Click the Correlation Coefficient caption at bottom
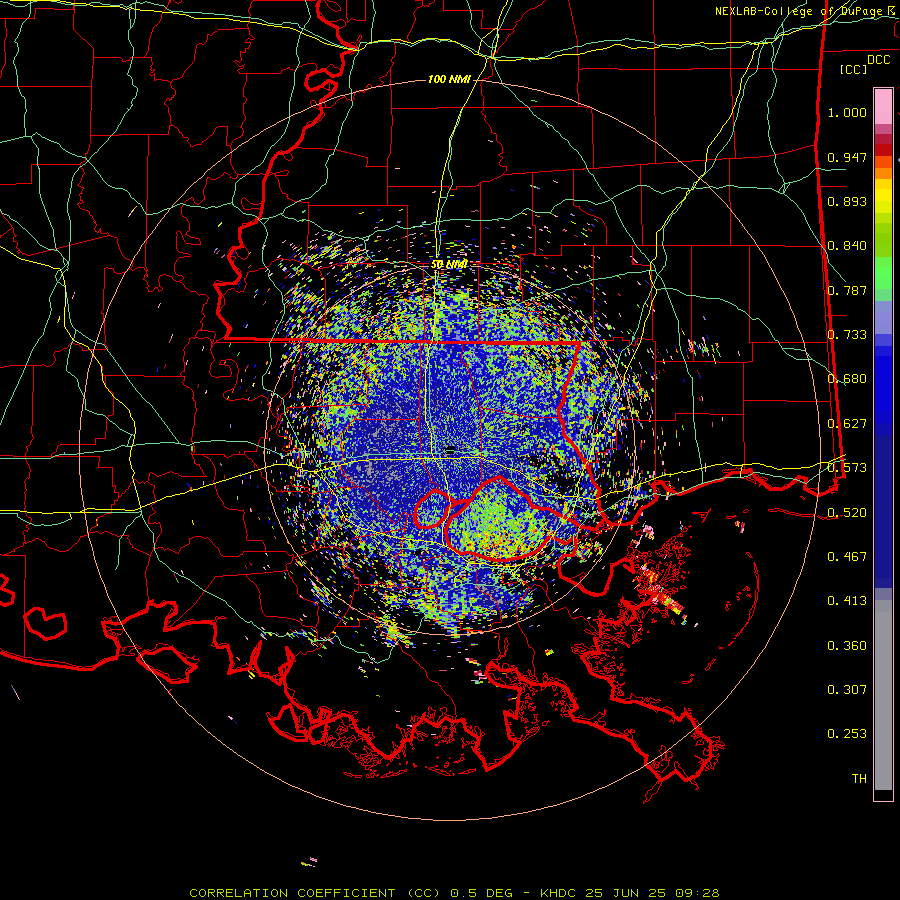 (x=454, y=893)
